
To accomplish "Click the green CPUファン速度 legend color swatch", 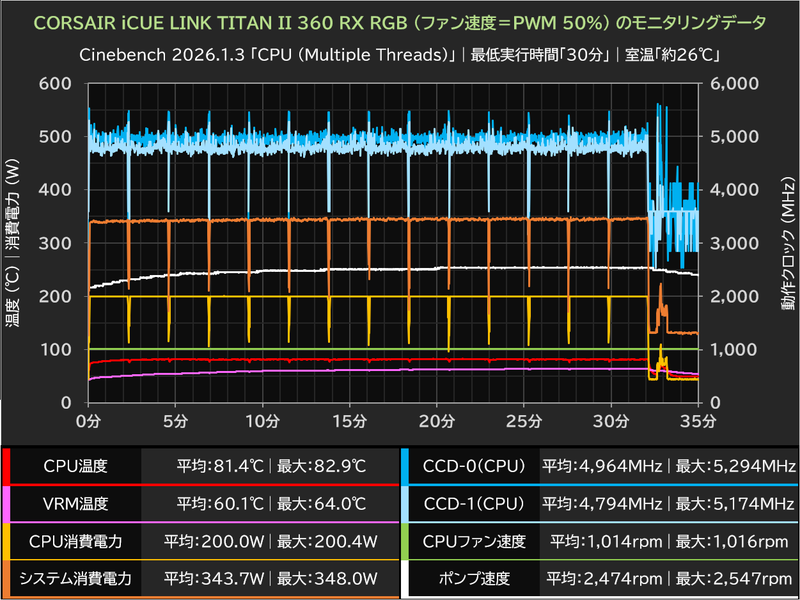I will tap(405, 541).
